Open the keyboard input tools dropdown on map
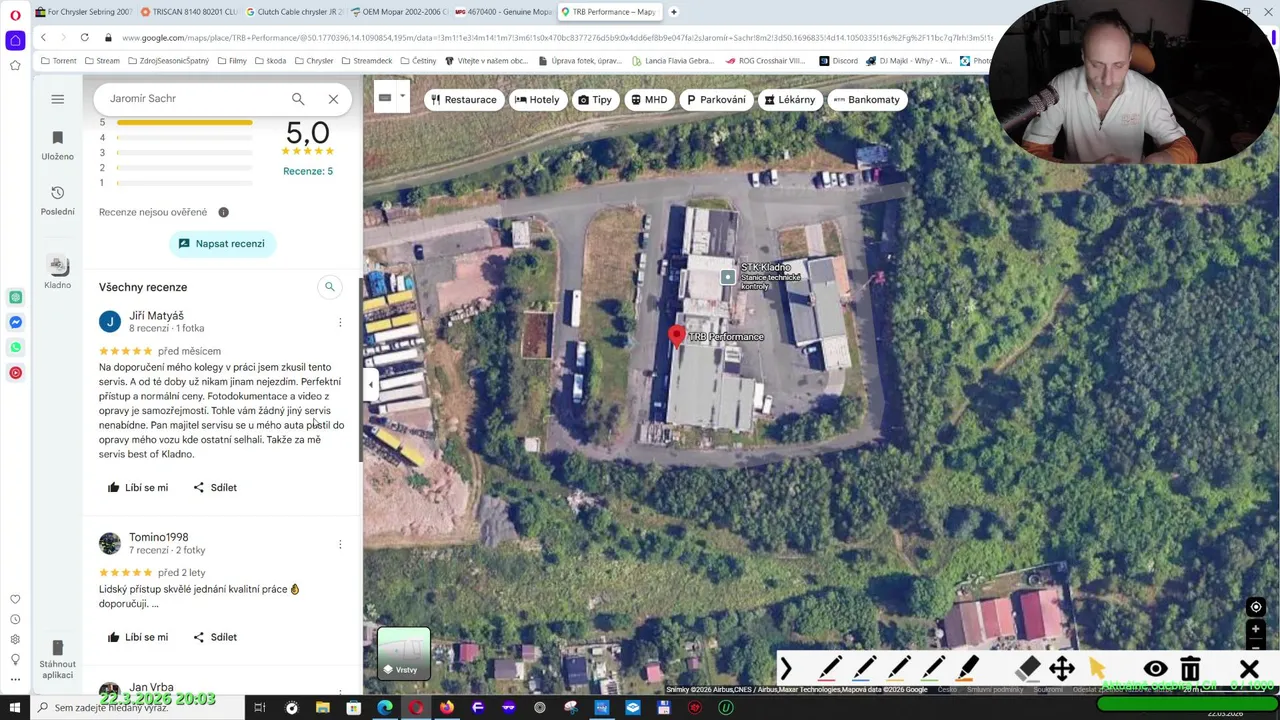 pos(402,98)
